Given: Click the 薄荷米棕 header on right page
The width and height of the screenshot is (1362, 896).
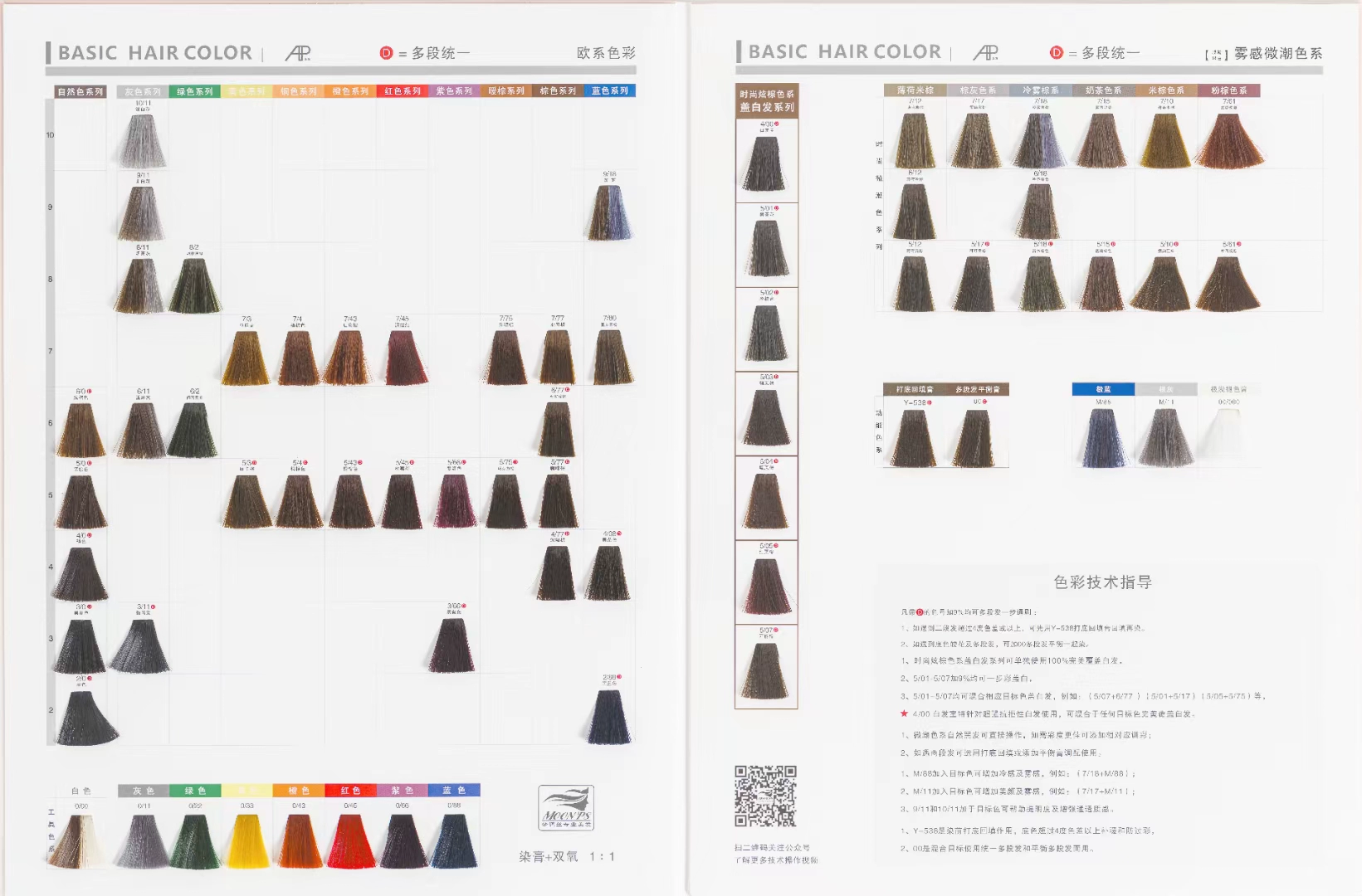Looking at the screenshot, I should [x=915, y=90].
